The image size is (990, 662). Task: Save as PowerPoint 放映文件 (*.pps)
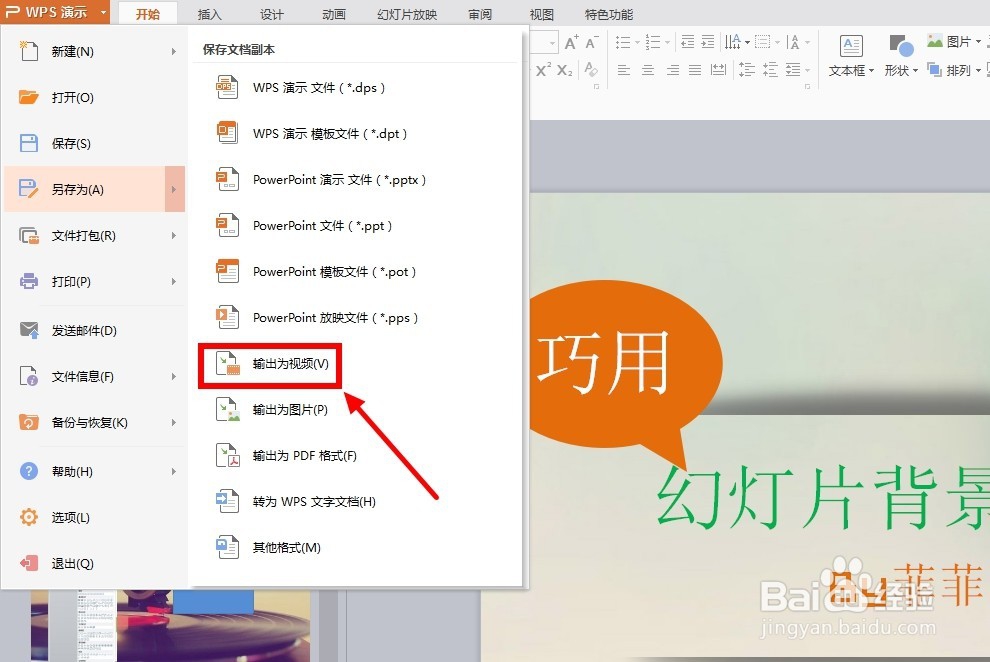(x=357, y=318)
